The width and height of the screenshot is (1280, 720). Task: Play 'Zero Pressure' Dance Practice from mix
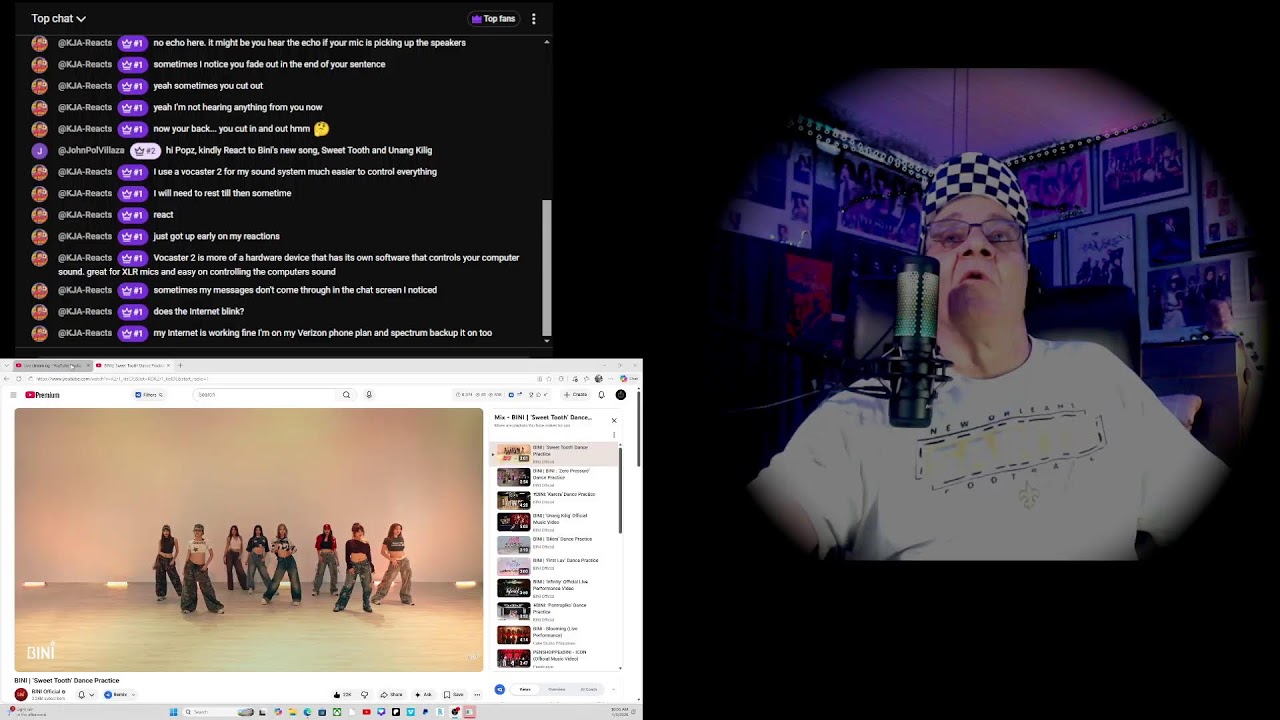coord(555,478)
